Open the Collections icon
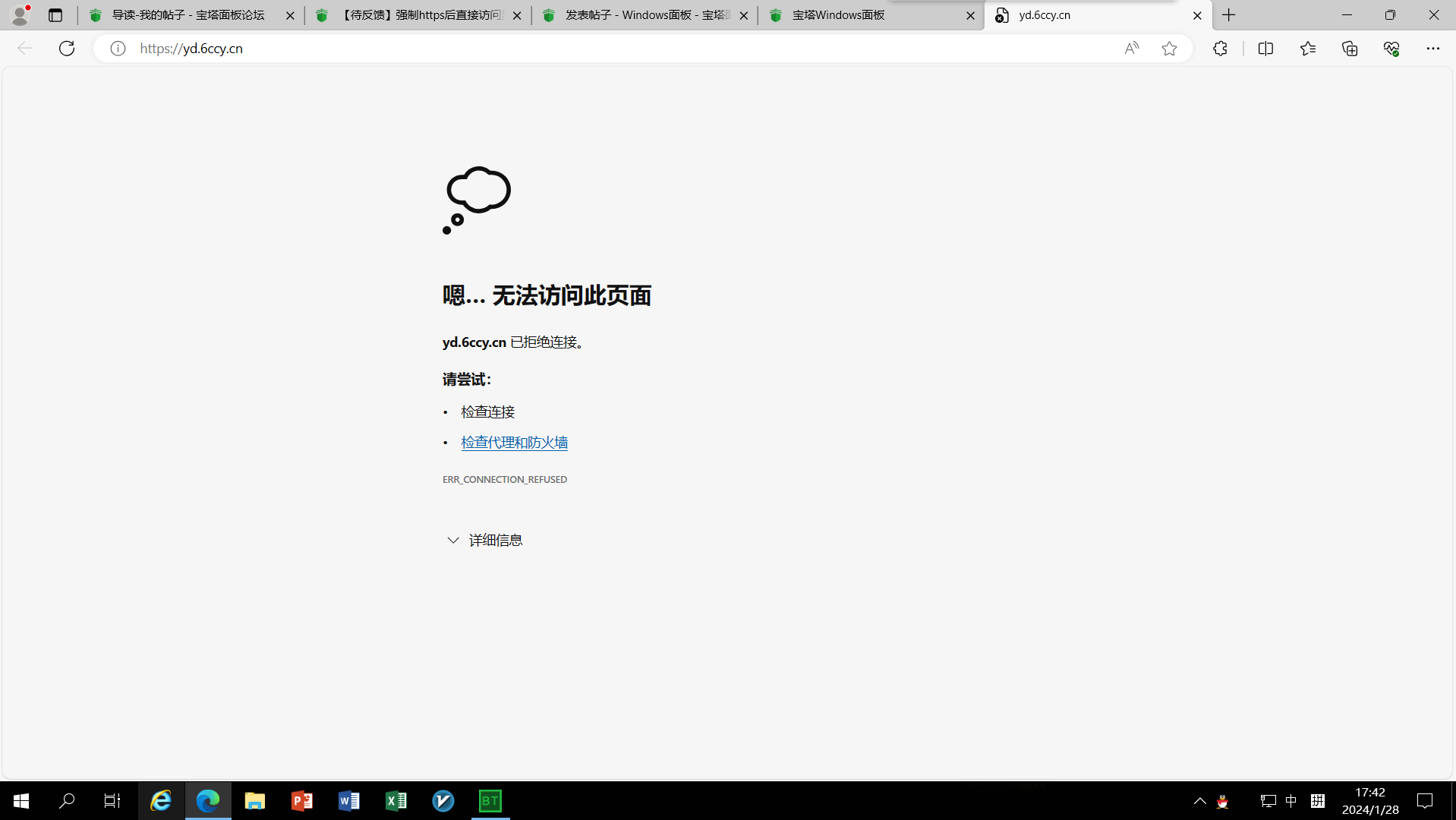This screenshot has height=820, width=1456. (1350, 49)
